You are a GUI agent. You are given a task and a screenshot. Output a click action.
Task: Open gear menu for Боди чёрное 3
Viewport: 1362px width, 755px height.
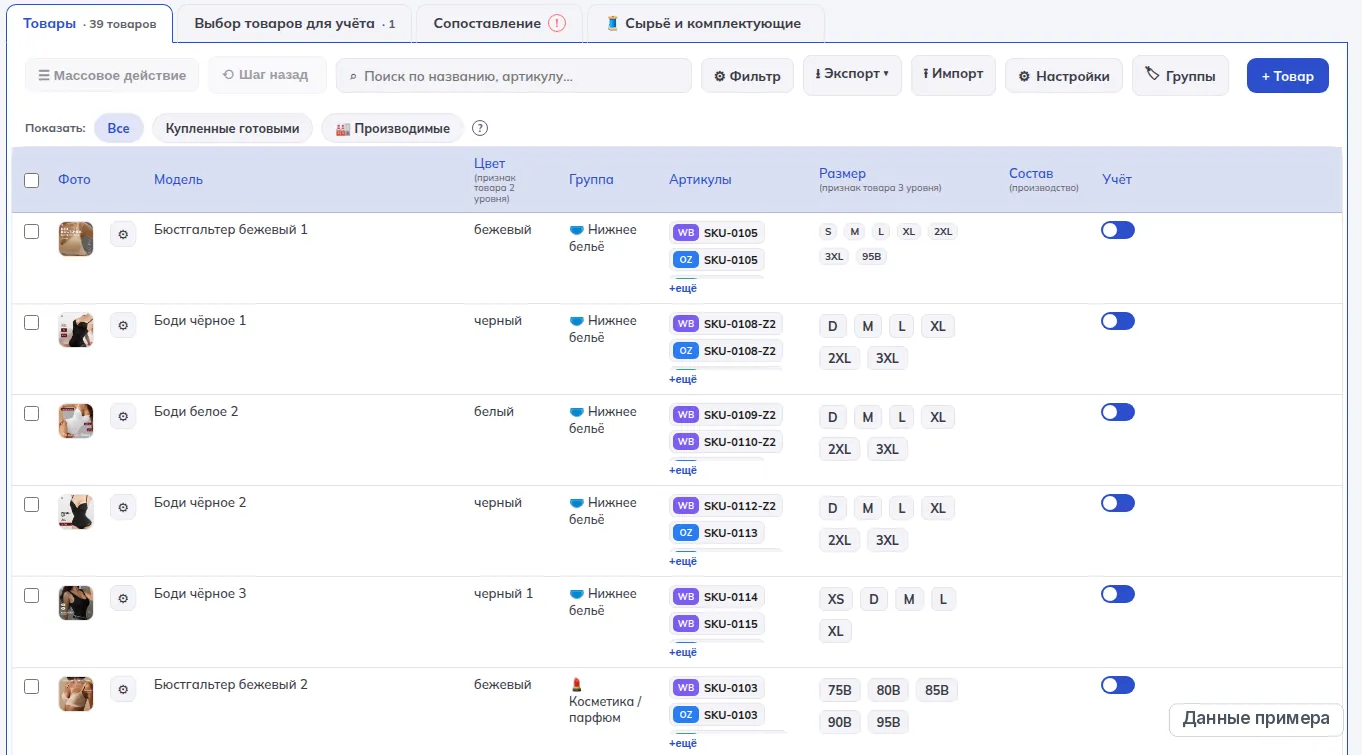(123, 598)
